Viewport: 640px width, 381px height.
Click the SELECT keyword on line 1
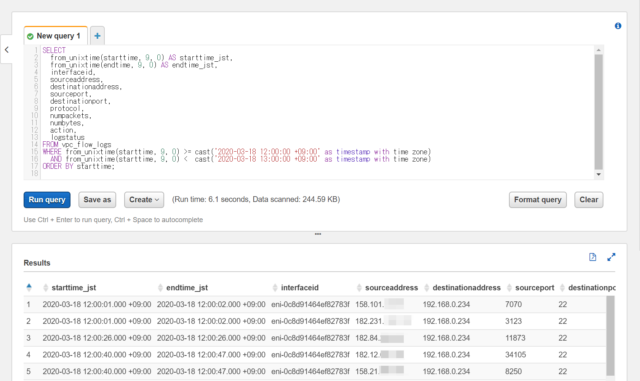pos(54,50)
